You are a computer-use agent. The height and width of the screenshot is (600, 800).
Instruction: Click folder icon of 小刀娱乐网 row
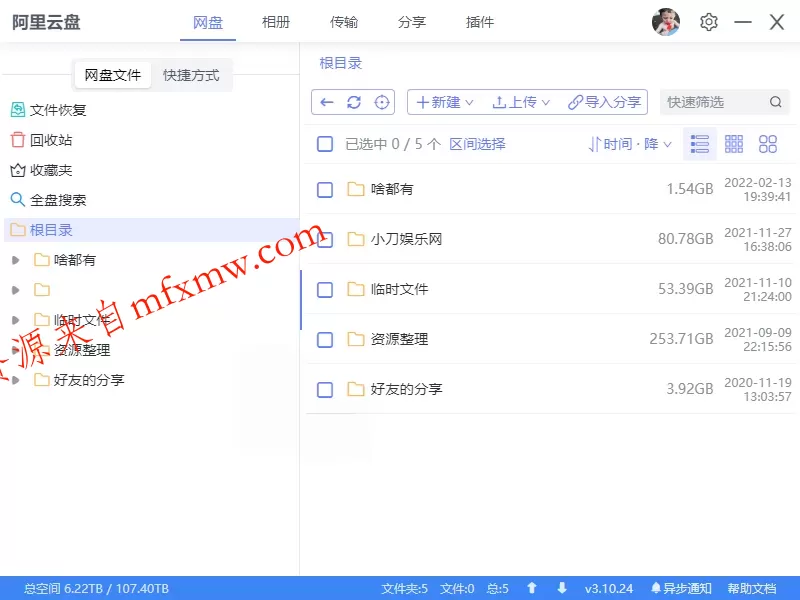355,239
